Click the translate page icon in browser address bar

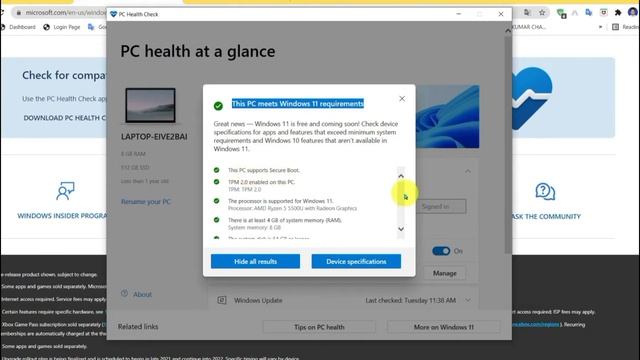click(527, 13)
